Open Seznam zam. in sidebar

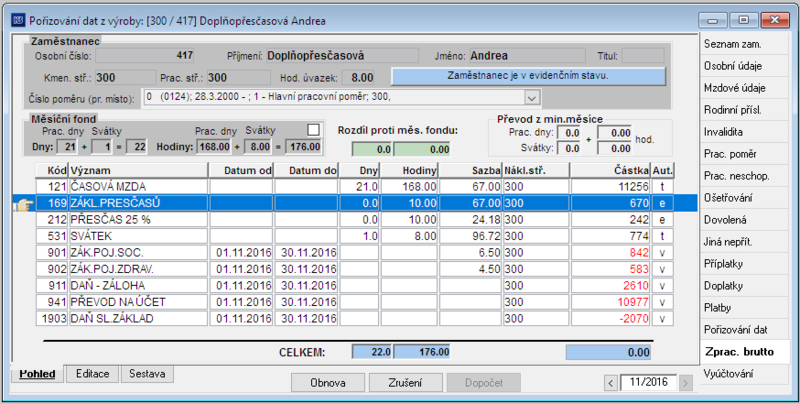744,44
